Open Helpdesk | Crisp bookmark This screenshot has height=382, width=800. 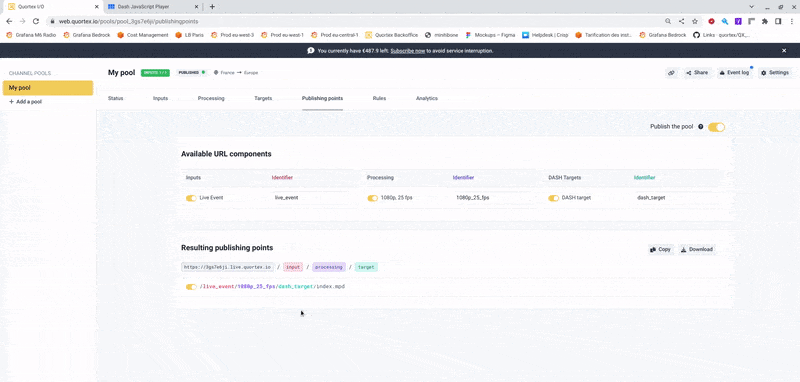[545, 35]
